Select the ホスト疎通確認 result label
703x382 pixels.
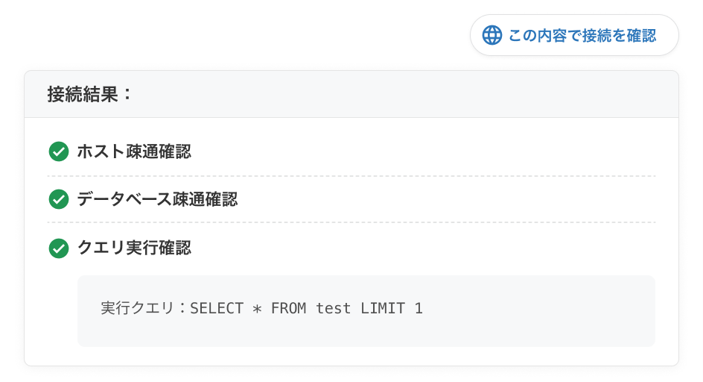[134, 152]
